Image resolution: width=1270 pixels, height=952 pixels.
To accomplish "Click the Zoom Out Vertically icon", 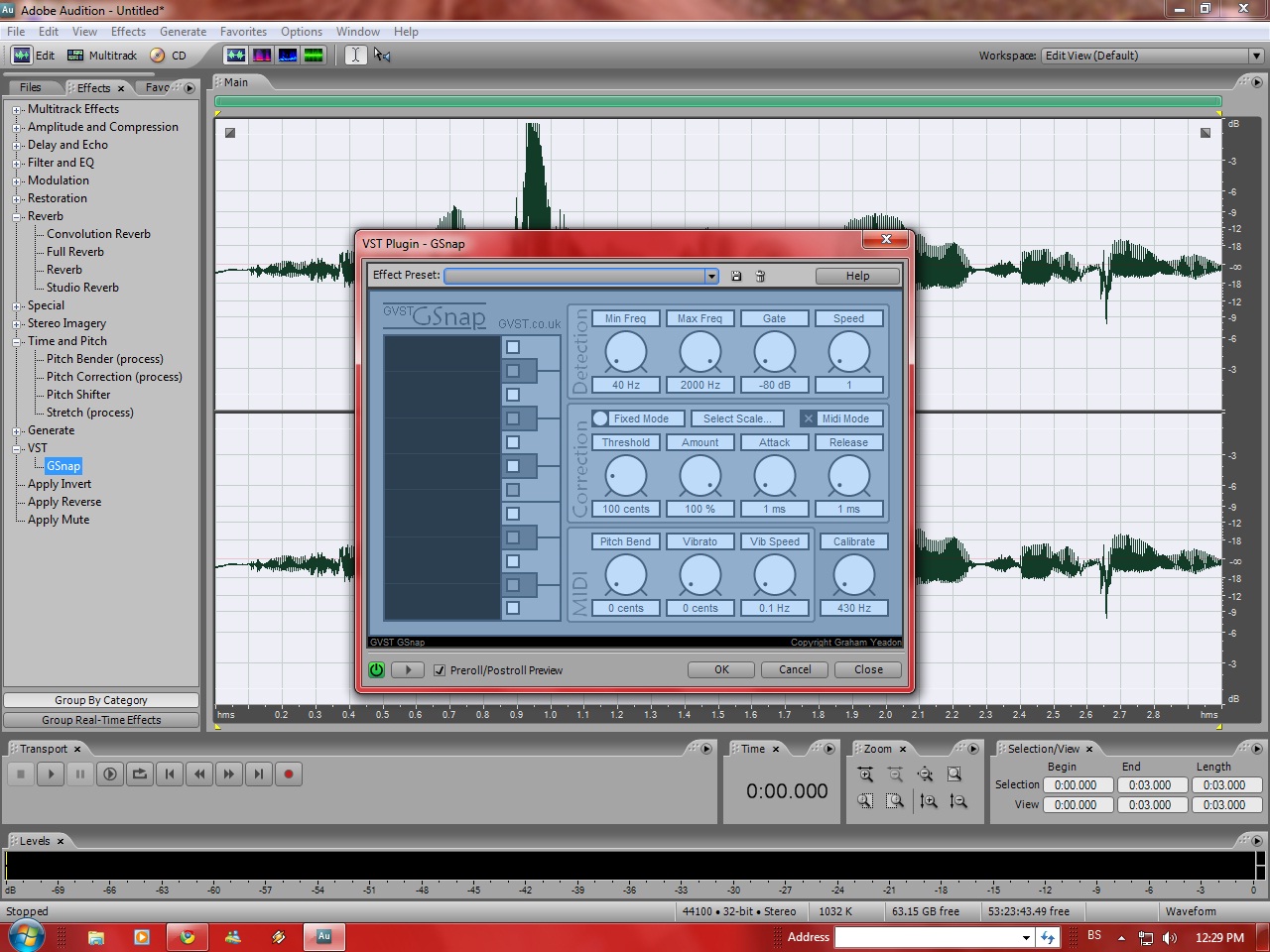I will [x=958, y=800].
